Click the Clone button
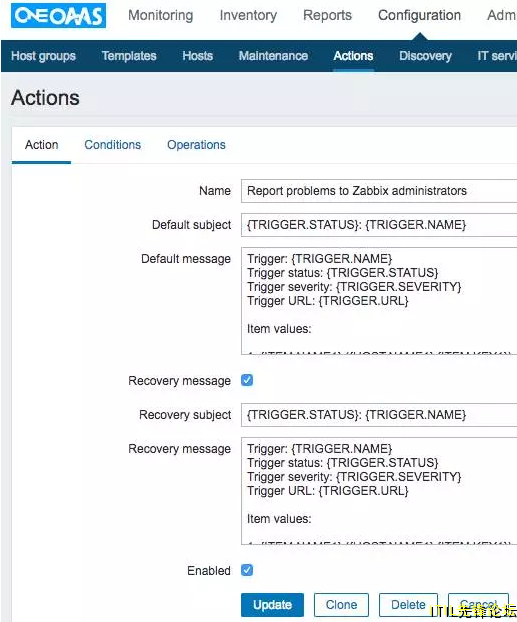Image resolution: width=517 pixels, height=622 pixels. click(x=341, y=605)
